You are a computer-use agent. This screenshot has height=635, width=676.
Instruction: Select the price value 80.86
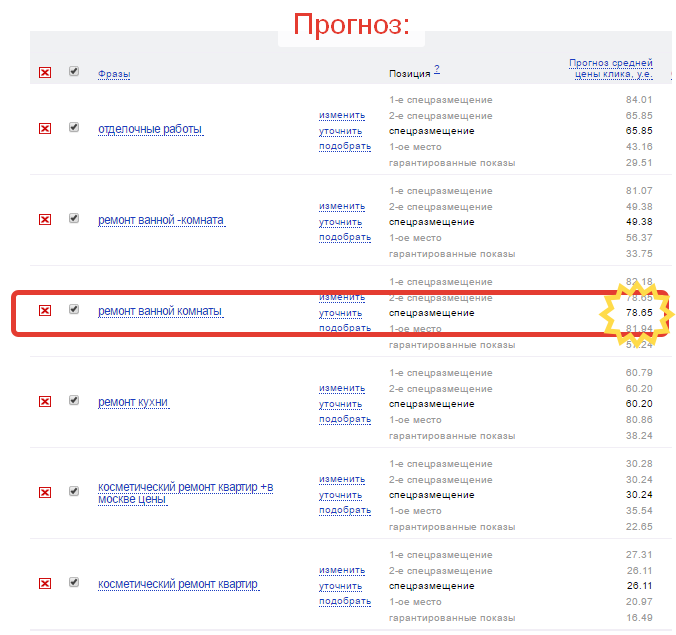[639, 419]
